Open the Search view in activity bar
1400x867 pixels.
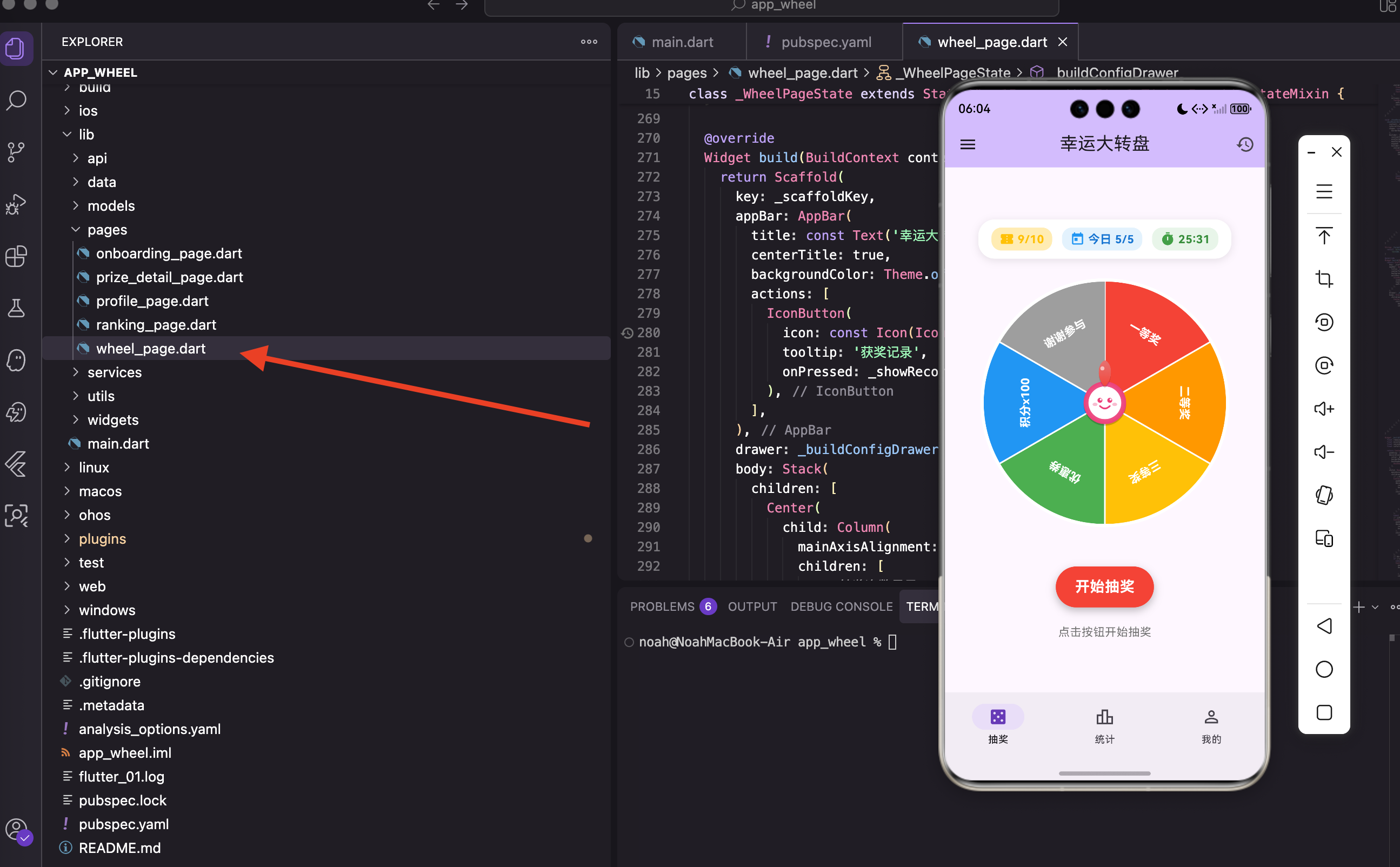tap(17, 101)
